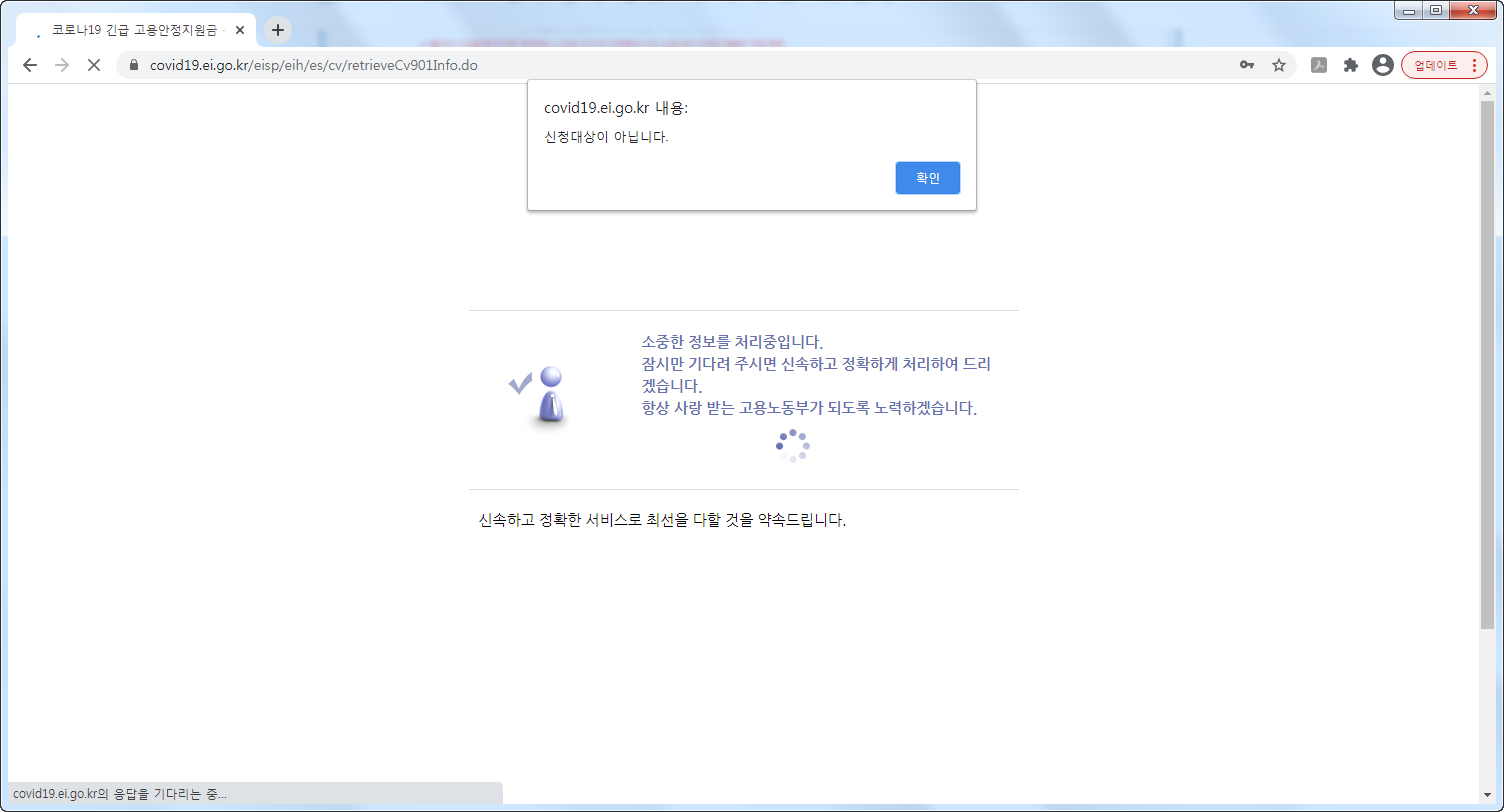This screenshot has width=1504, height=812.
Task: Stop loading the page with X icon
Action: (94, 65)
